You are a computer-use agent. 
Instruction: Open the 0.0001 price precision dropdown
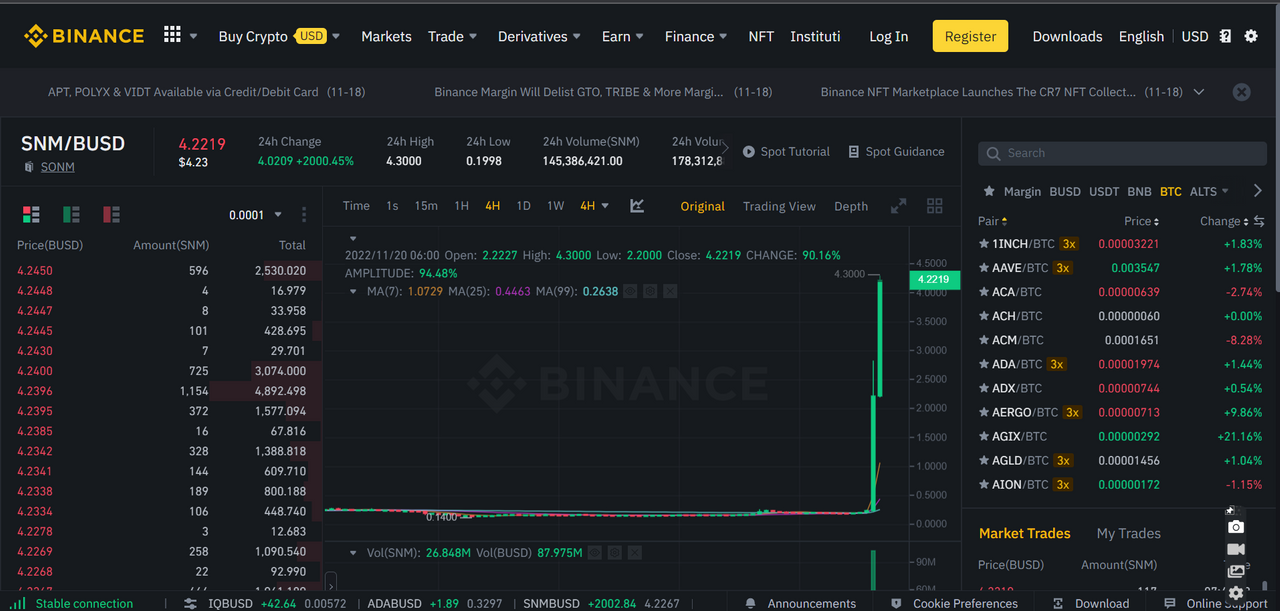point(255,215)
